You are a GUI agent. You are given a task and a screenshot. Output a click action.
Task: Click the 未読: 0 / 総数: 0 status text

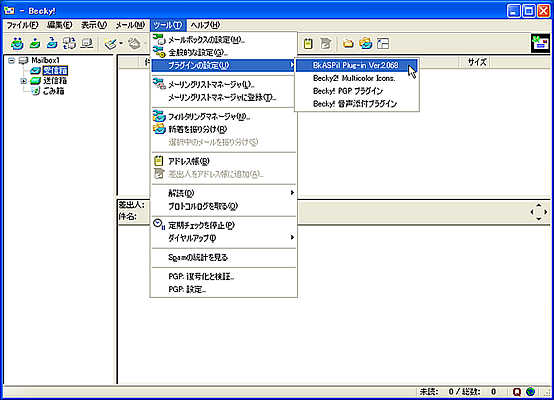click(x=458, y=392)
